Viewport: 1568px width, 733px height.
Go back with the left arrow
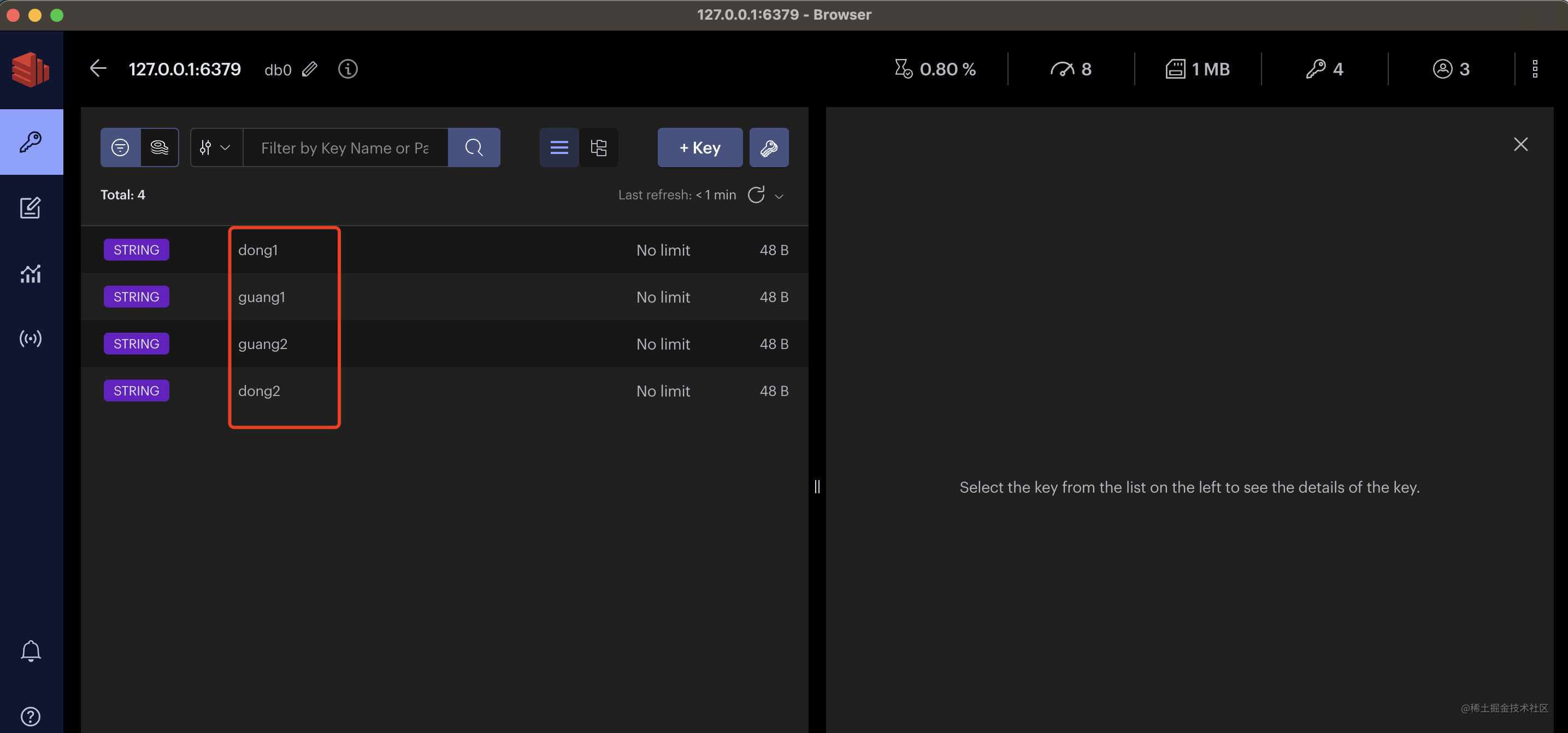point(98,69)
